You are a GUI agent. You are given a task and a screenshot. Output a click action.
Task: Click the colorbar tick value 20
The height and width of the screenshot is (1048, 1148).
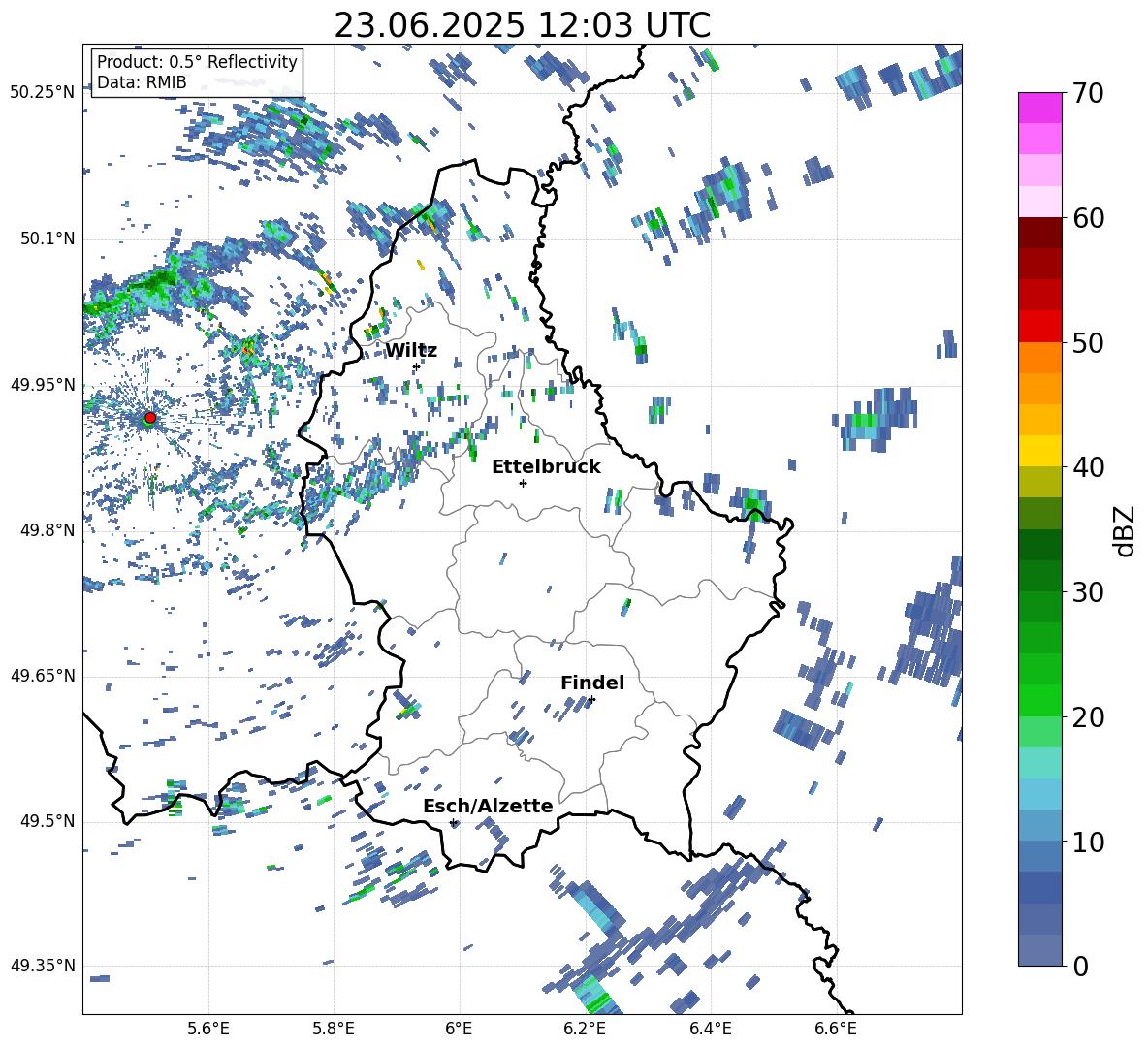point(1087,717)
